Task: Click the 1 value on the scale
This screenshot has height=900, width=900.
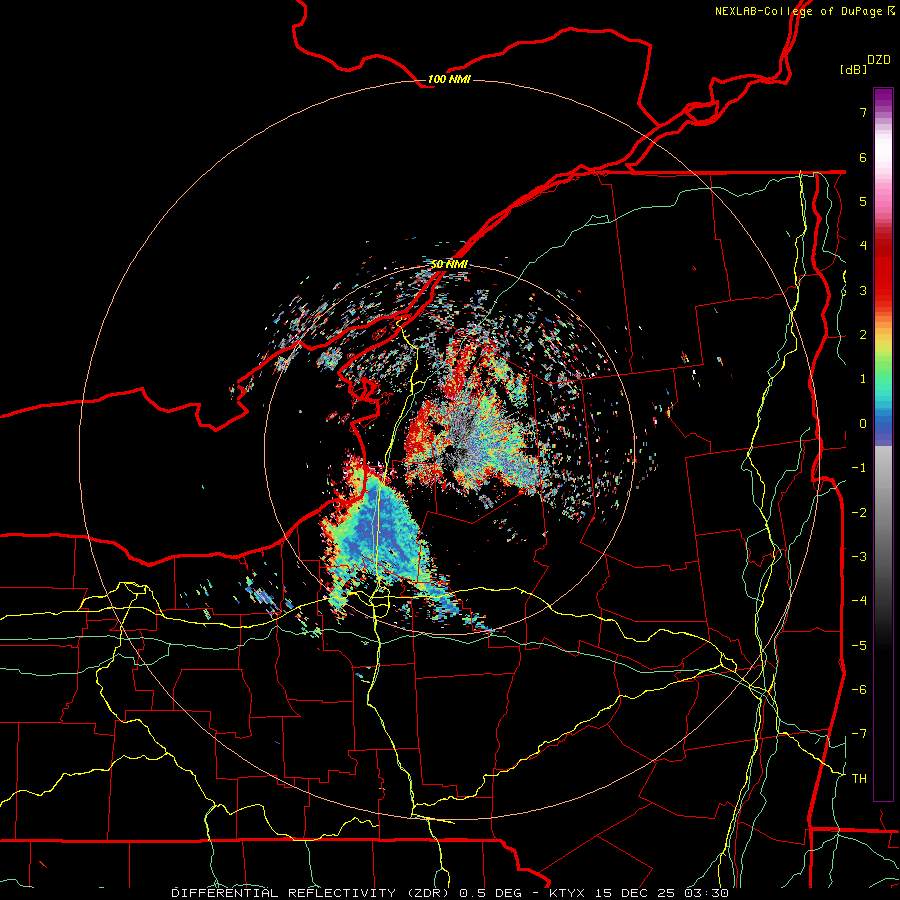Action: [x=863, y=379]
